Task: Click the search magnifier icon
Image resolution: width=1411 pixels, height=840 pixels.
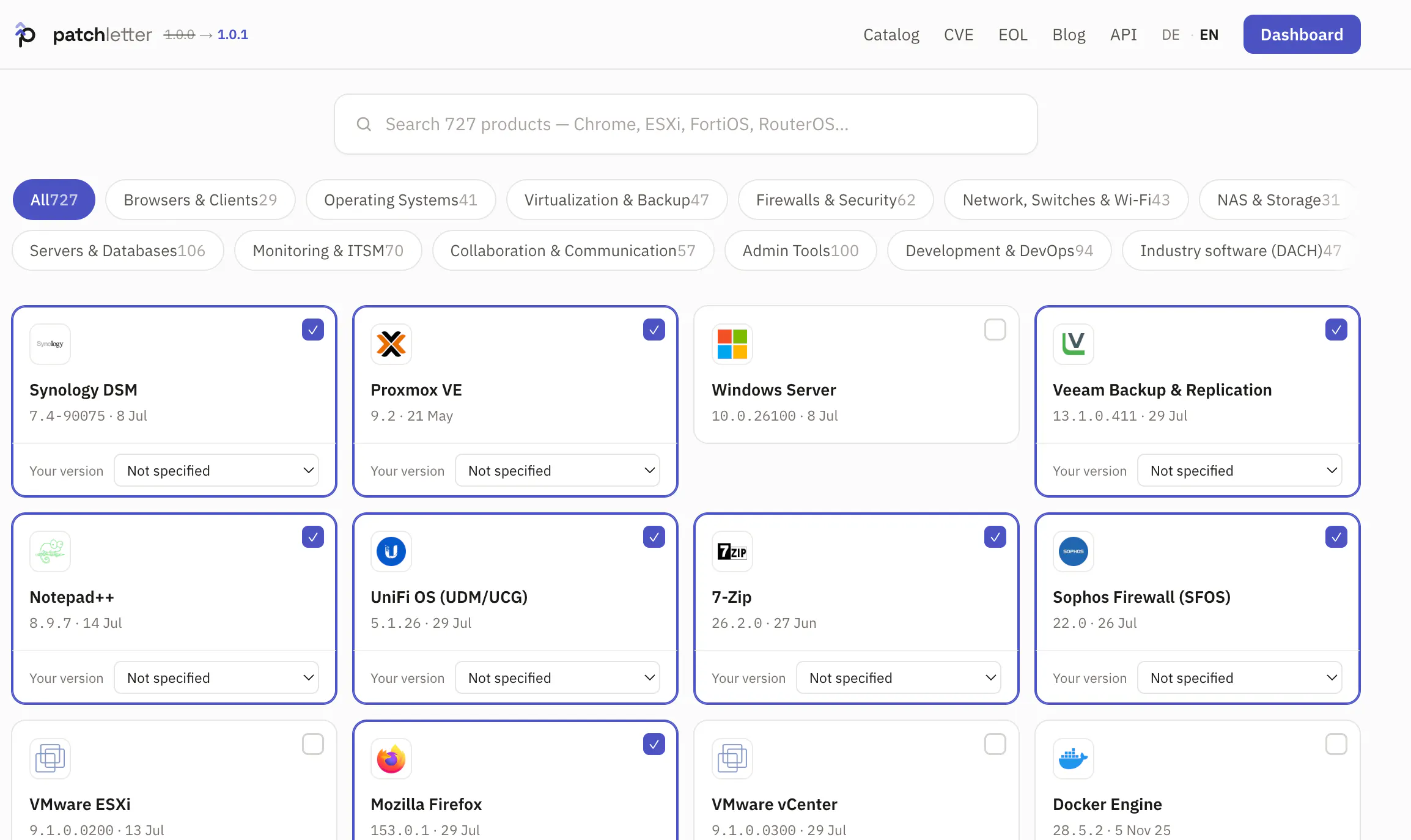Action: click(x=364, y=124)
